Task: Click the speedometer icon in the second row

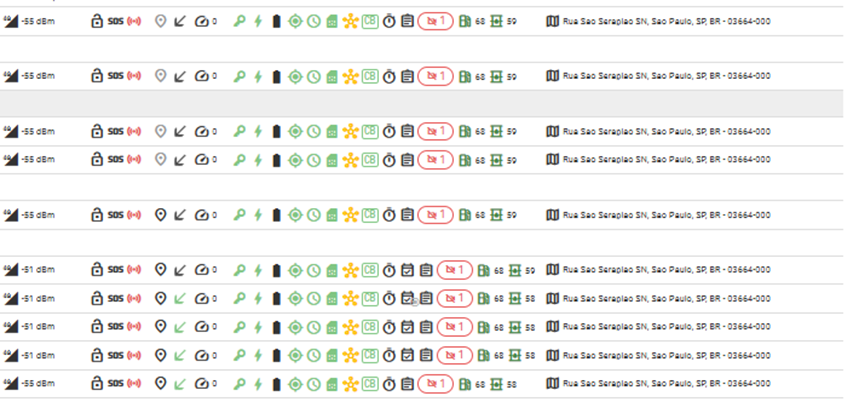Action: pos(201,76)
